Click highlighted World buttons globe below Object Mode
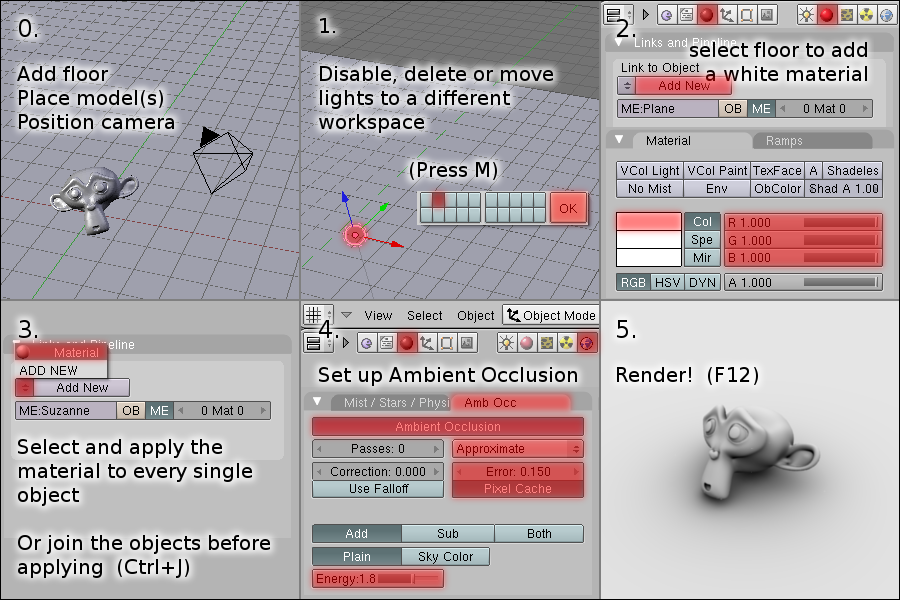 click(587, 343)
